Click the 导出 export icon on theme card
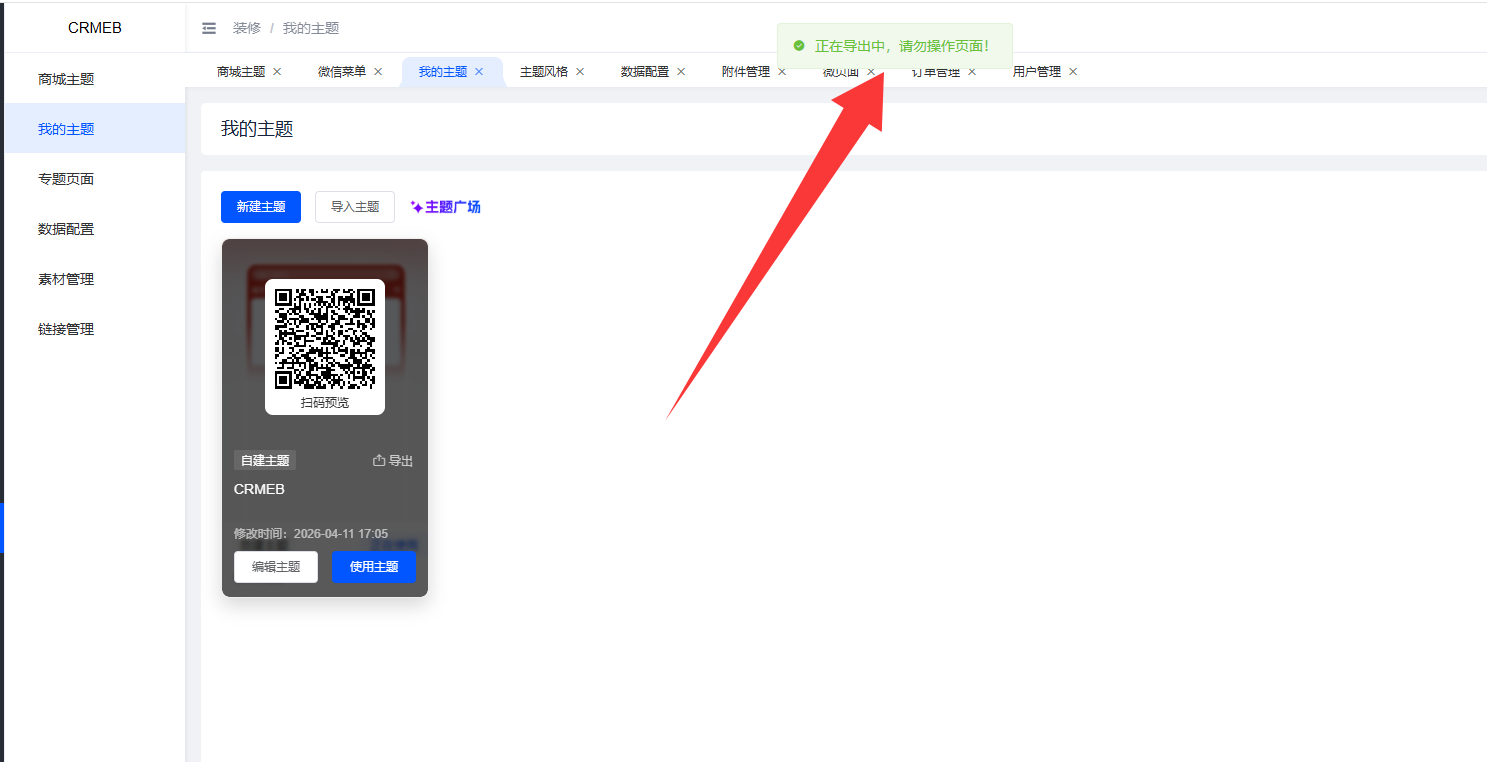Viewport: 1487px width, 762px height. [379, 461]
